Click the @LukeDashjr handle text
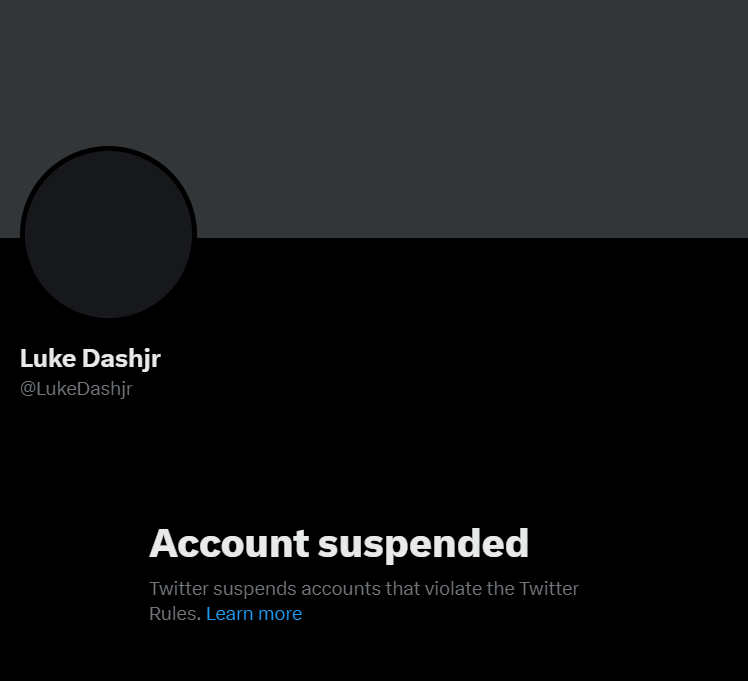The width and height of the screenshot is (748, 681). [x=76, y=389]
